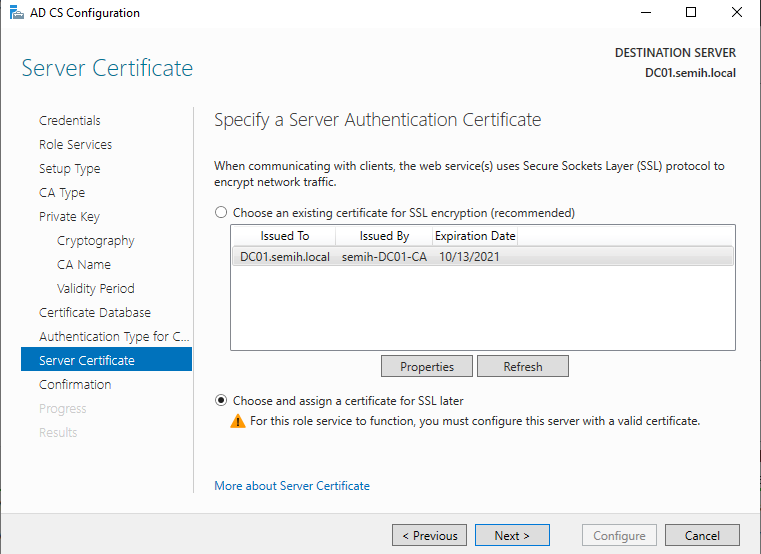Viewport: 761px width, 554px height.
Task: Open the CA Name sub-step
Action: tap(84, 264)
